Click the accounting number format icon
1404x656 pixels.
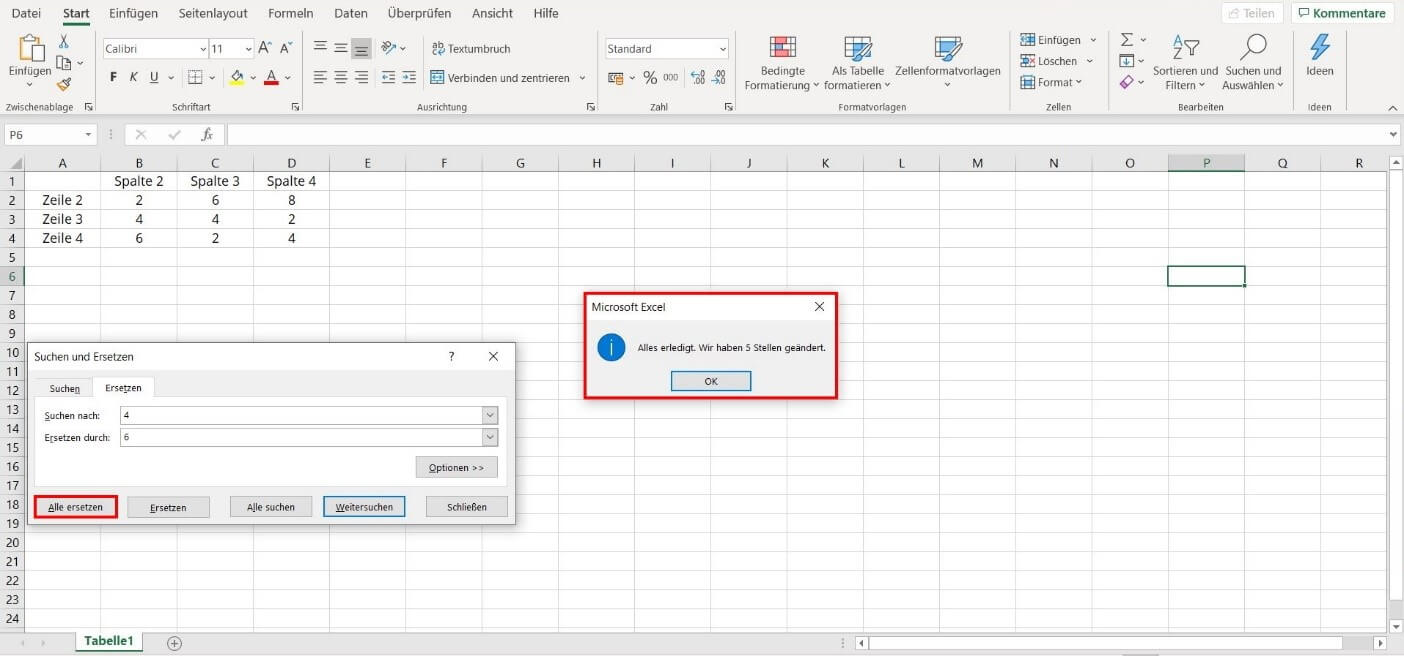click(x=616, y=77)
